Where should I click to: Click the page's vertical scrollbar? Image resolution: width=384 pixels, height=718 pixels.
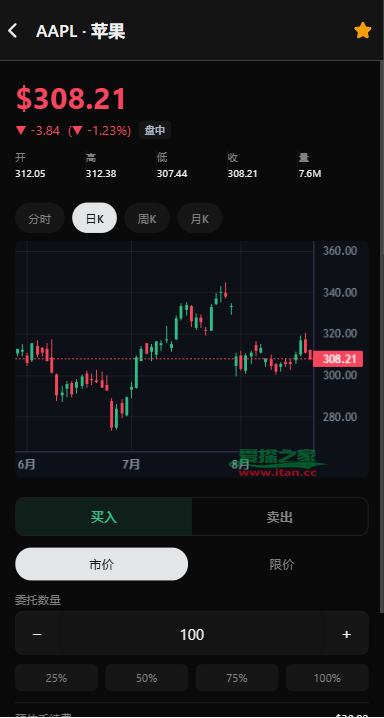(x=382, y=337)
